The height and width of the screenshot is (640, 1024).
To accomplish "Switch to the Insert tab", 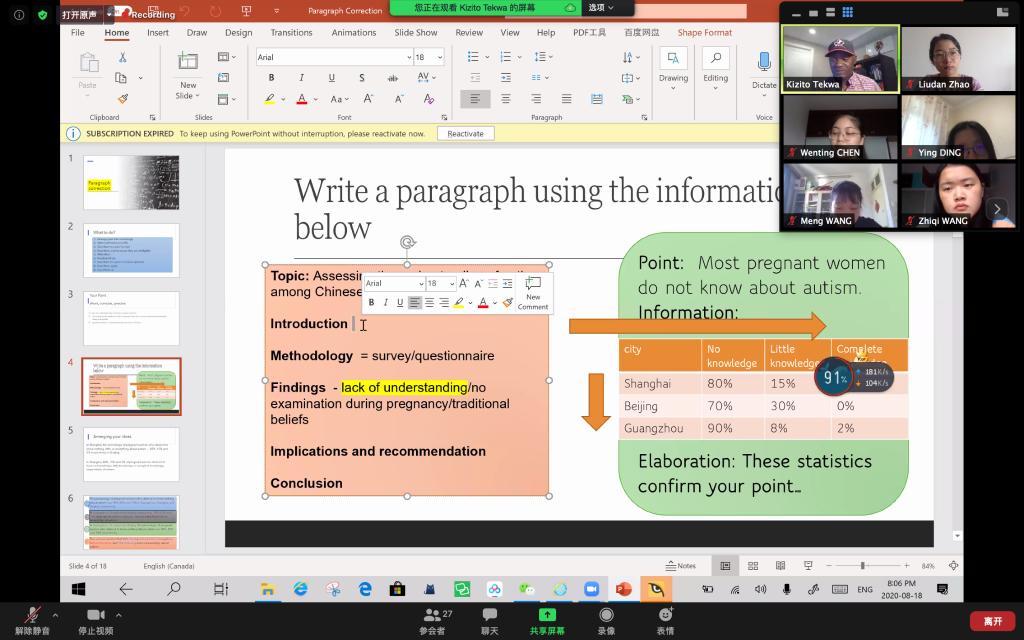I will (157, 32).
